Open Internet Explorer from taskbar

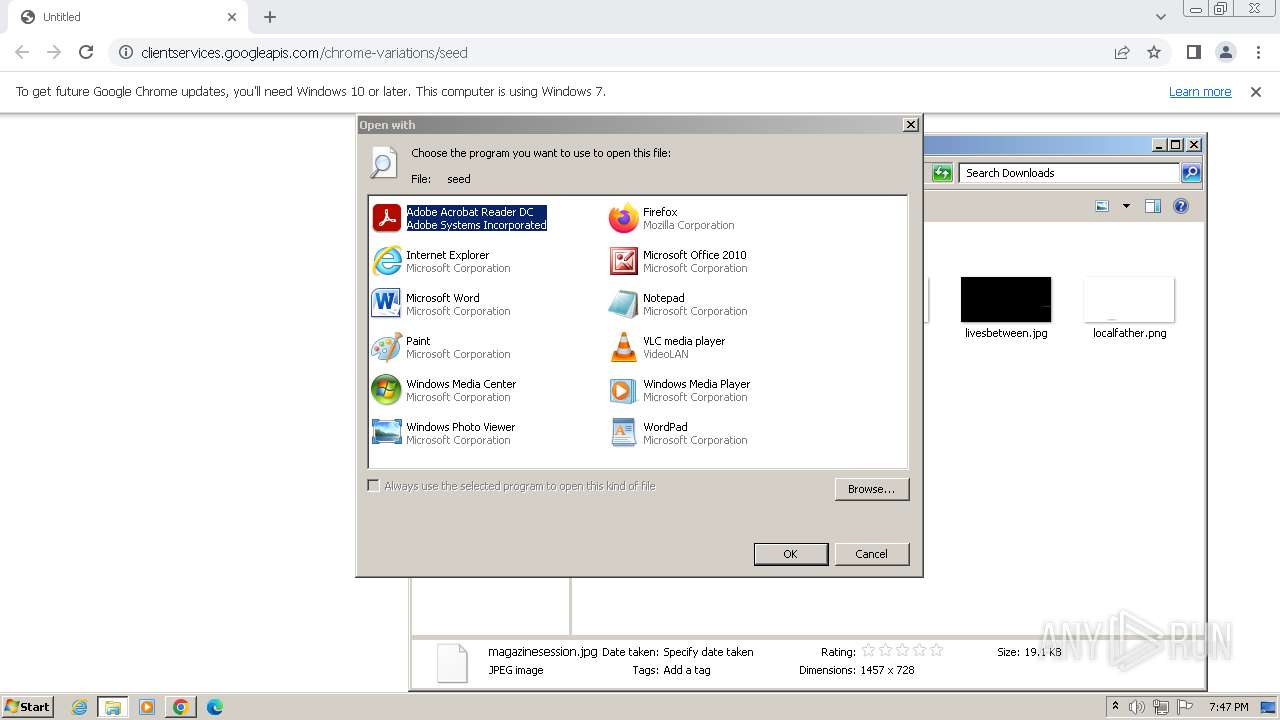[79, 707]
